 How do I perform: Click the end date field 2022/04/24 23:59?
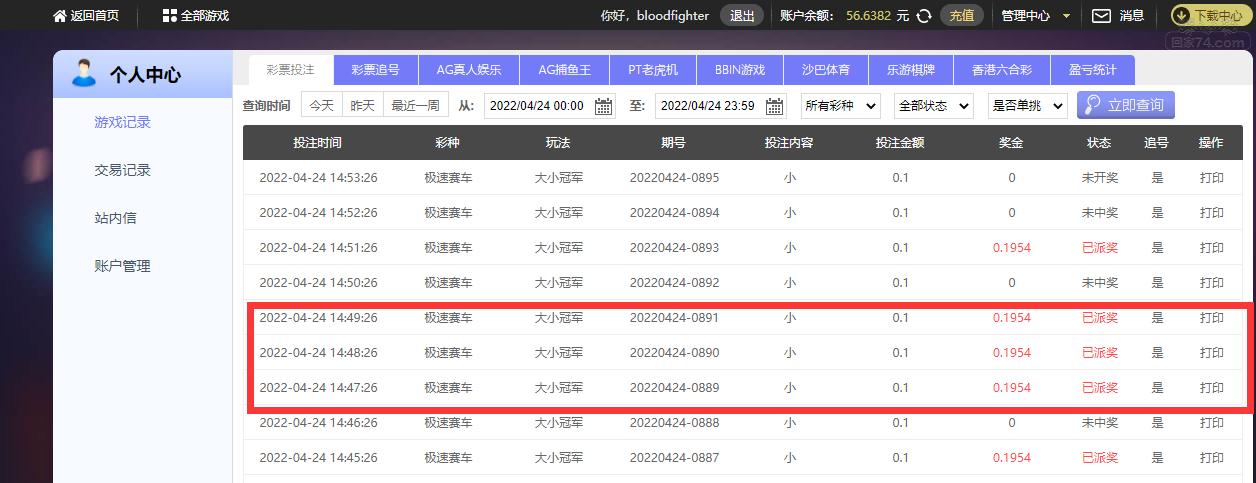coord(721,106)
